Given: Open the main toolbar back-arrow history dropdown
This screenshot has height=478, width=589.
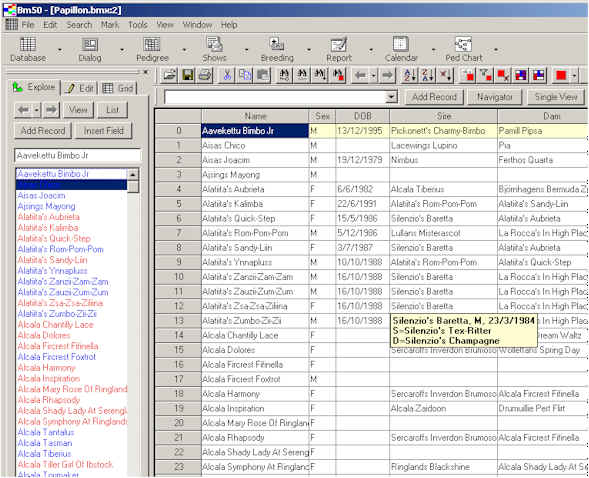Looking at the screenshot, I should (373, 75).
